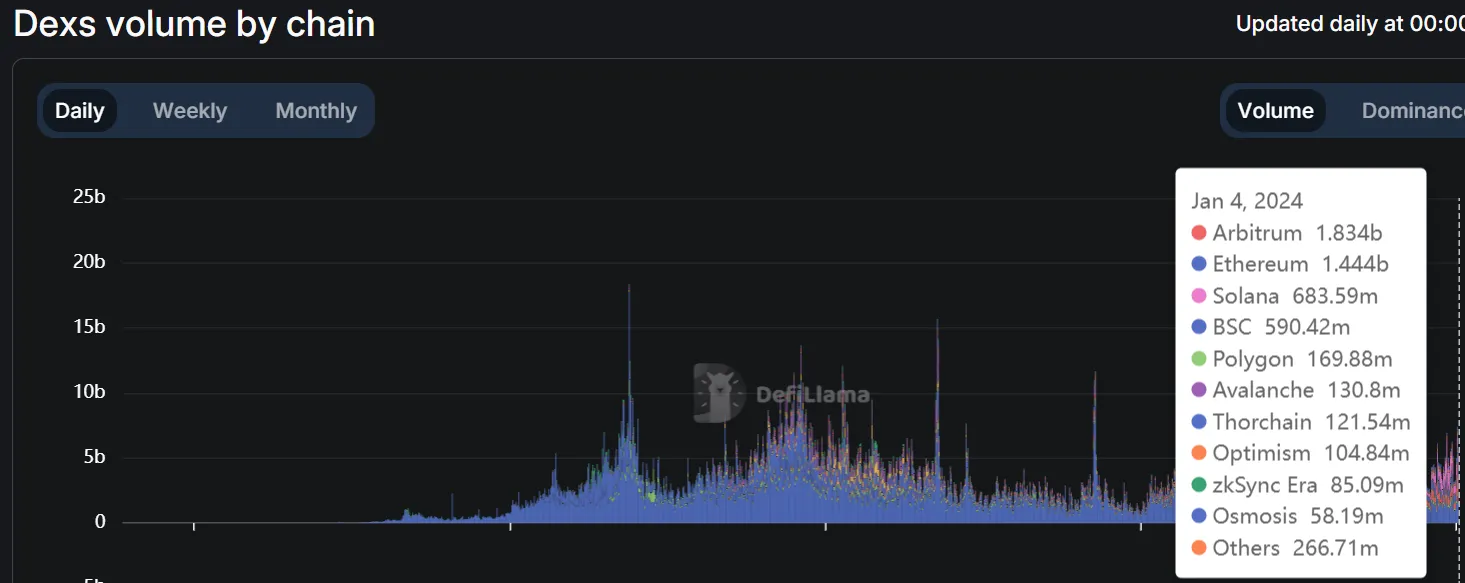The height and width of the screenshot is (583, 1465).
Task: Click the Solana pink dot icon
Action: 1197,295
